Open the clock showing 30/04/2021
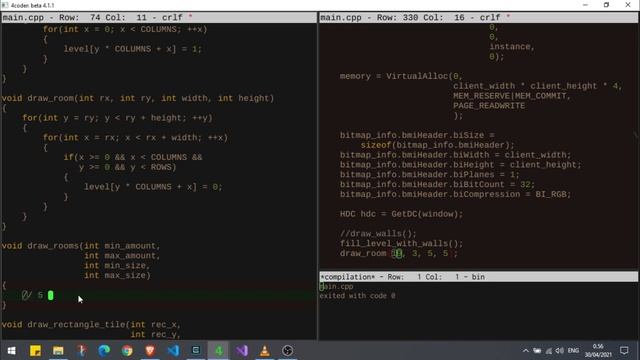Image resolution: width=640 pixels, height=360 pixels. 598,351
